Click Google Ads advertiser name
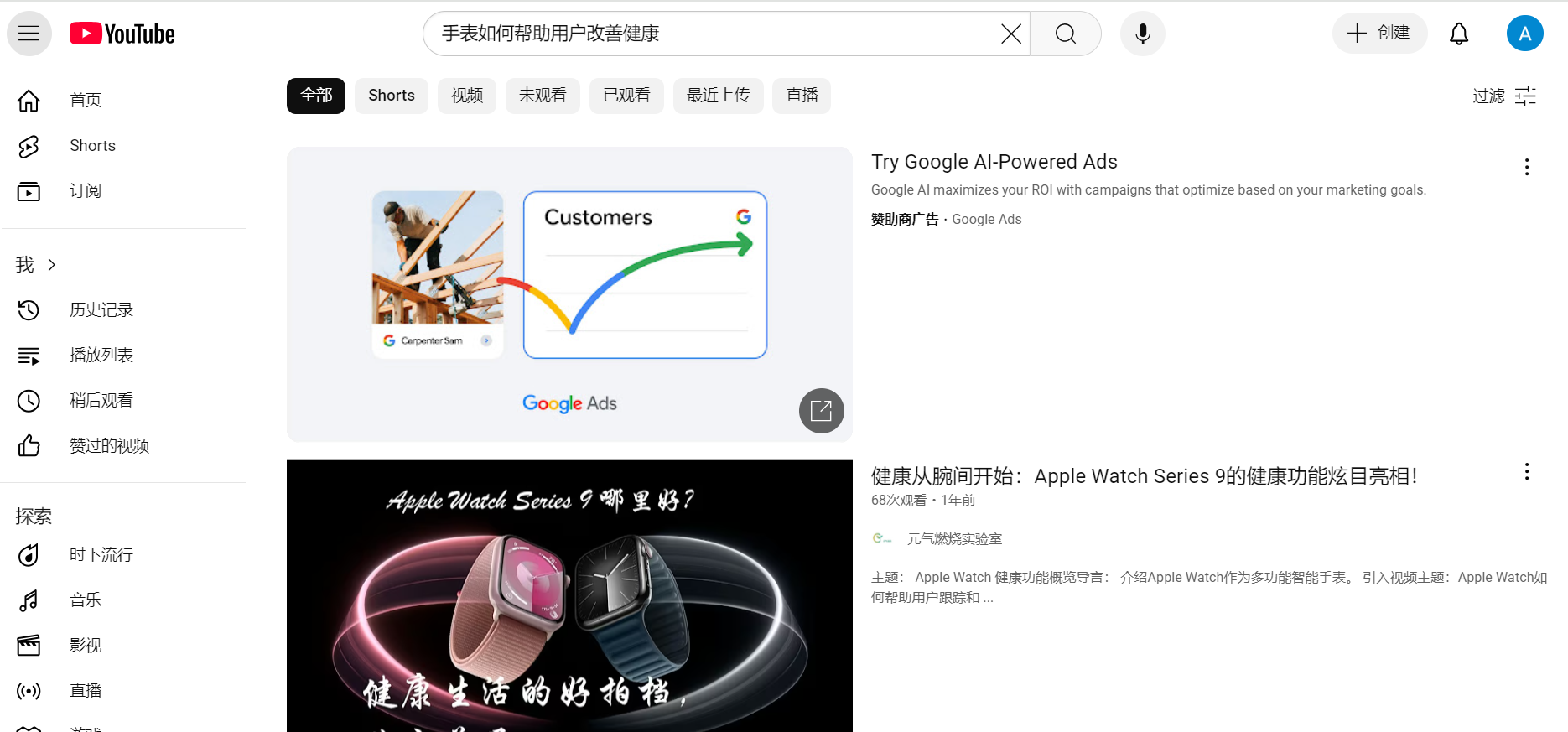 pos(986,220)
